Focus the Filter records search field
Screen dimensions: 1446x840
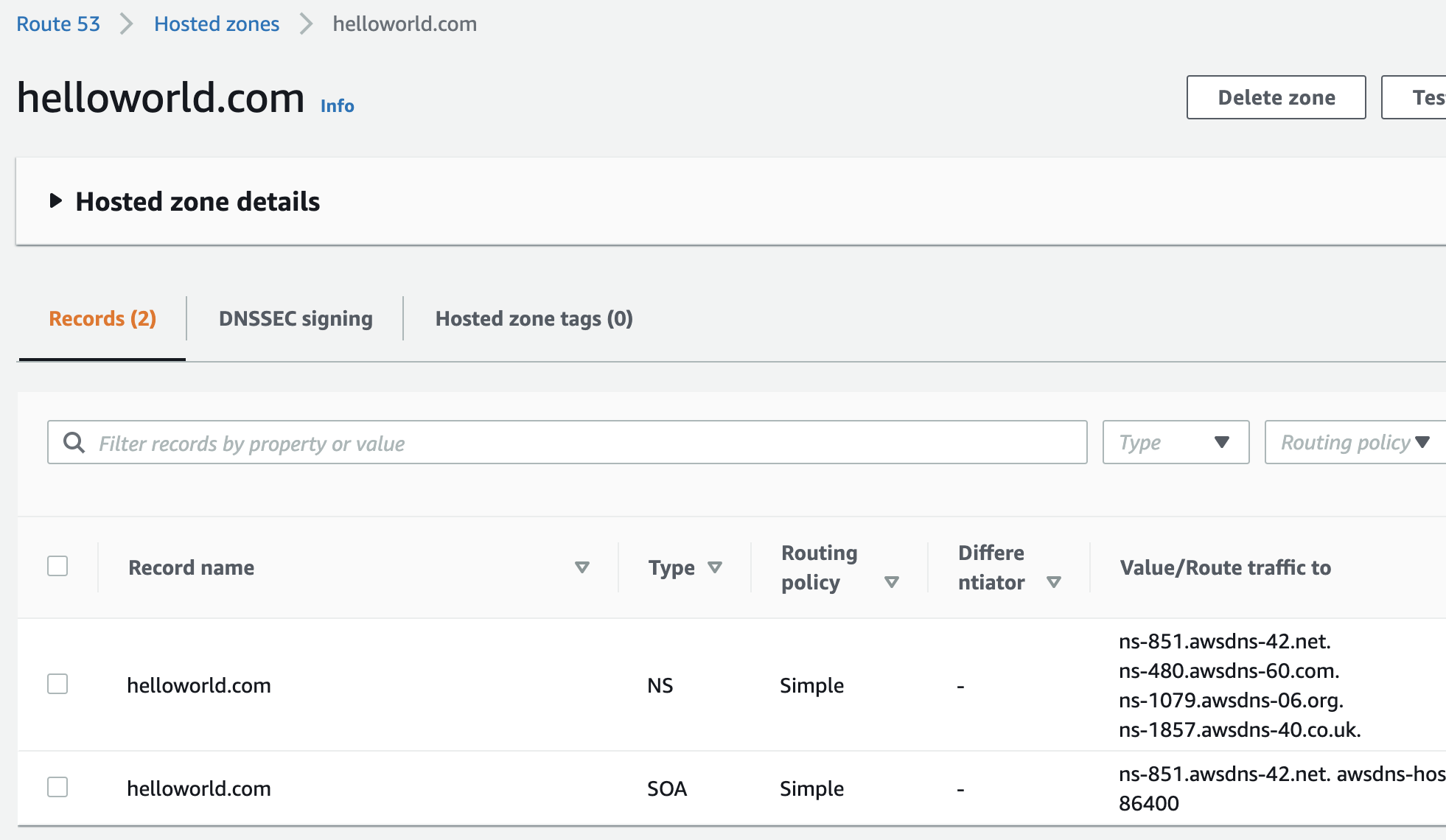pyautogui.click(x=567, y=442)
